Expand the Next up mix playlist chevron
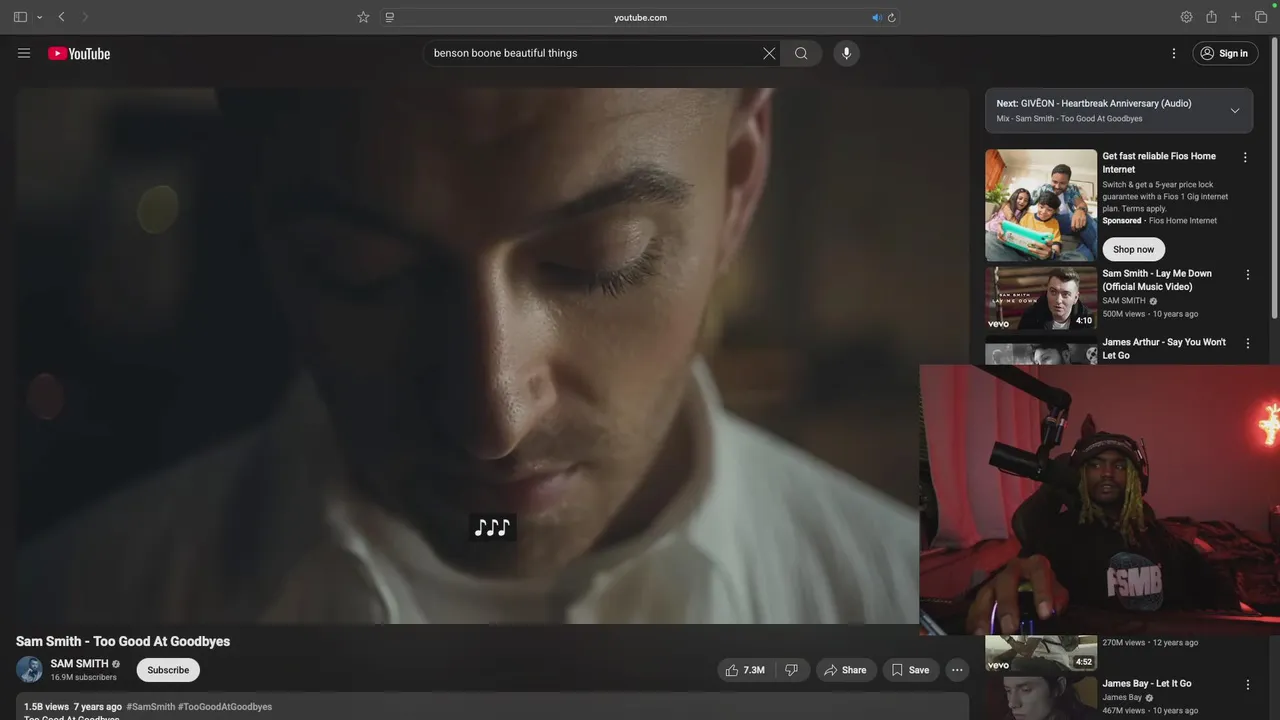Viewport: 1280px width, 720px height. 1235,111
